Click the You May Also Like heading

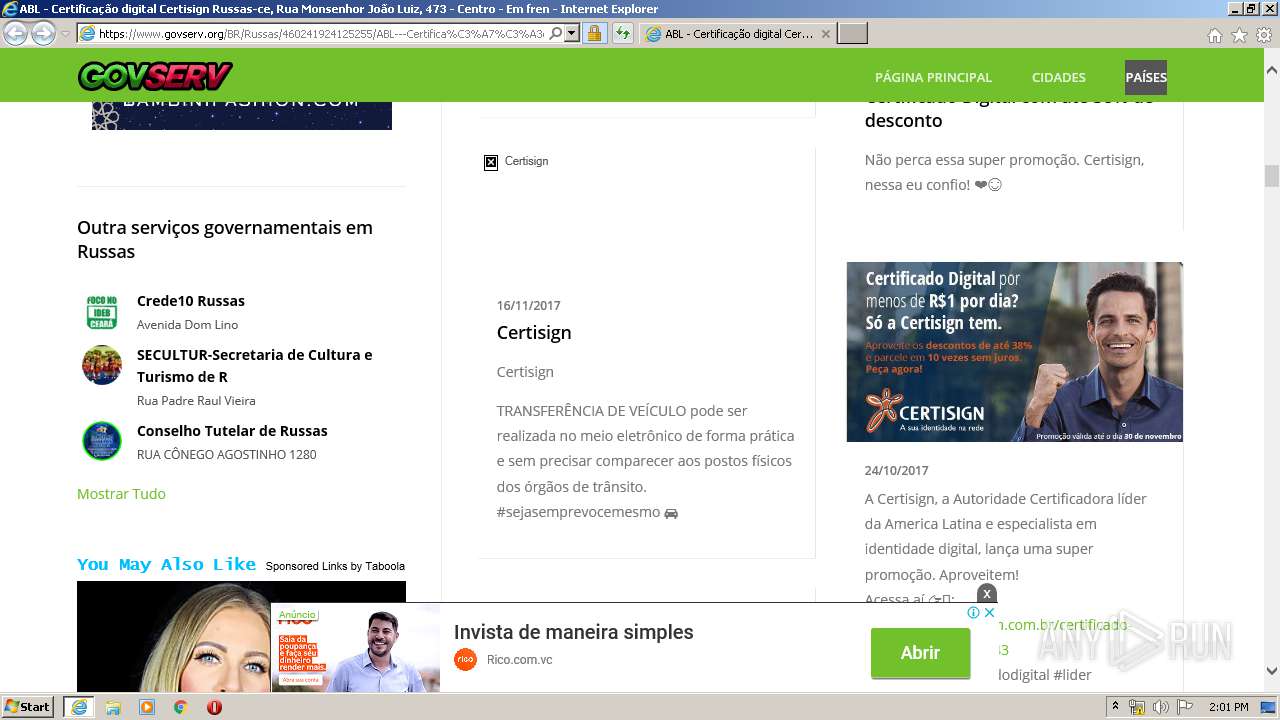[167, 565]
